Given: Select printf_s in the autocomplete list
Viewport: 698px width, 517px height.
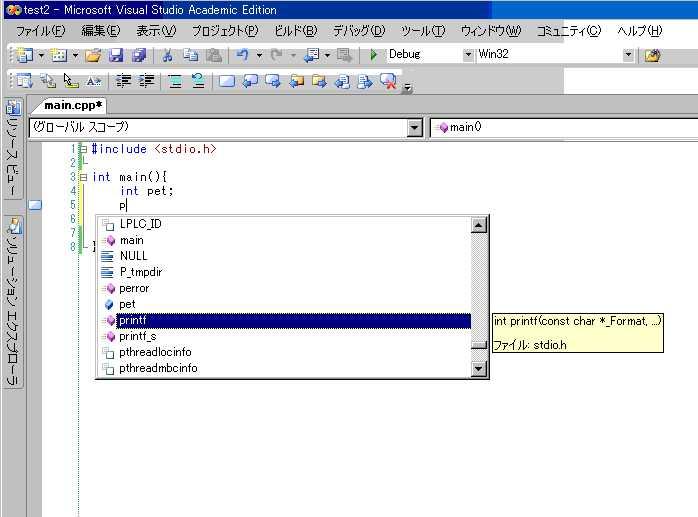Looking at the screenshot, I should [x=139, y=336].
